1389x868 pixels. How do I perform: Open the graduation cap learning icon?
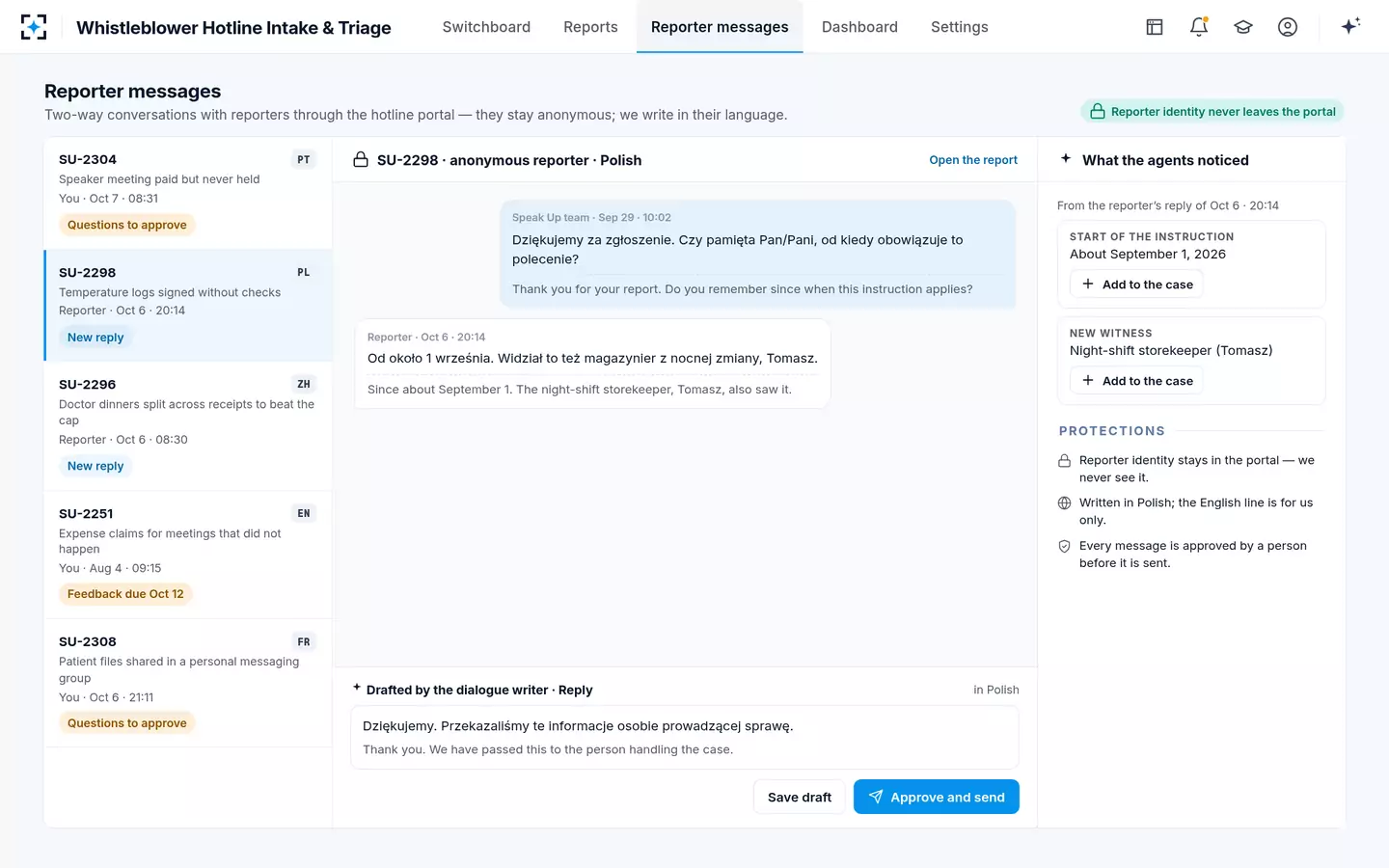pos(1243,27)
